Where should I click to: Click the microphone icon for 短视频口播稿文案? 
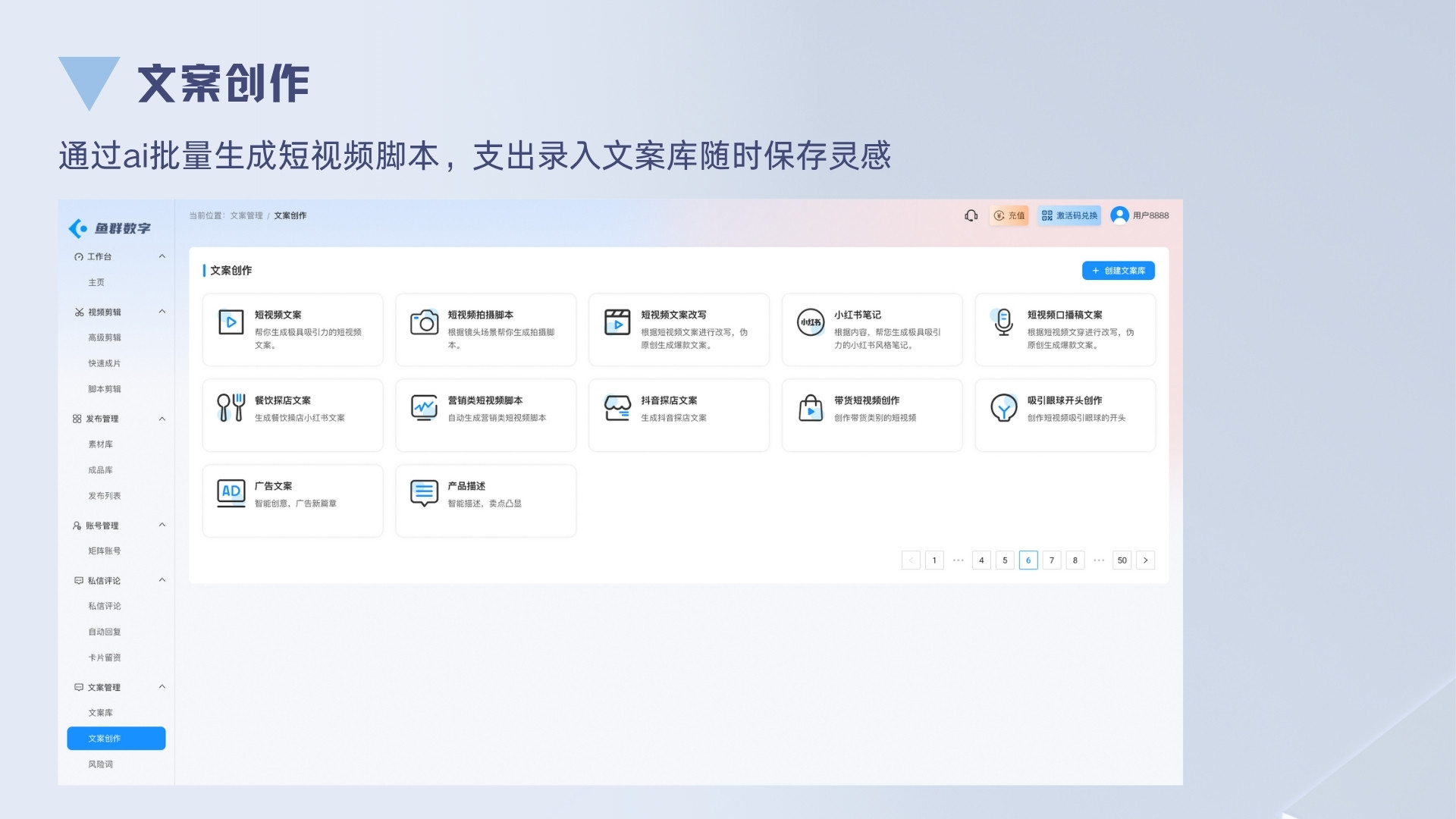(x=1003, y=322)
